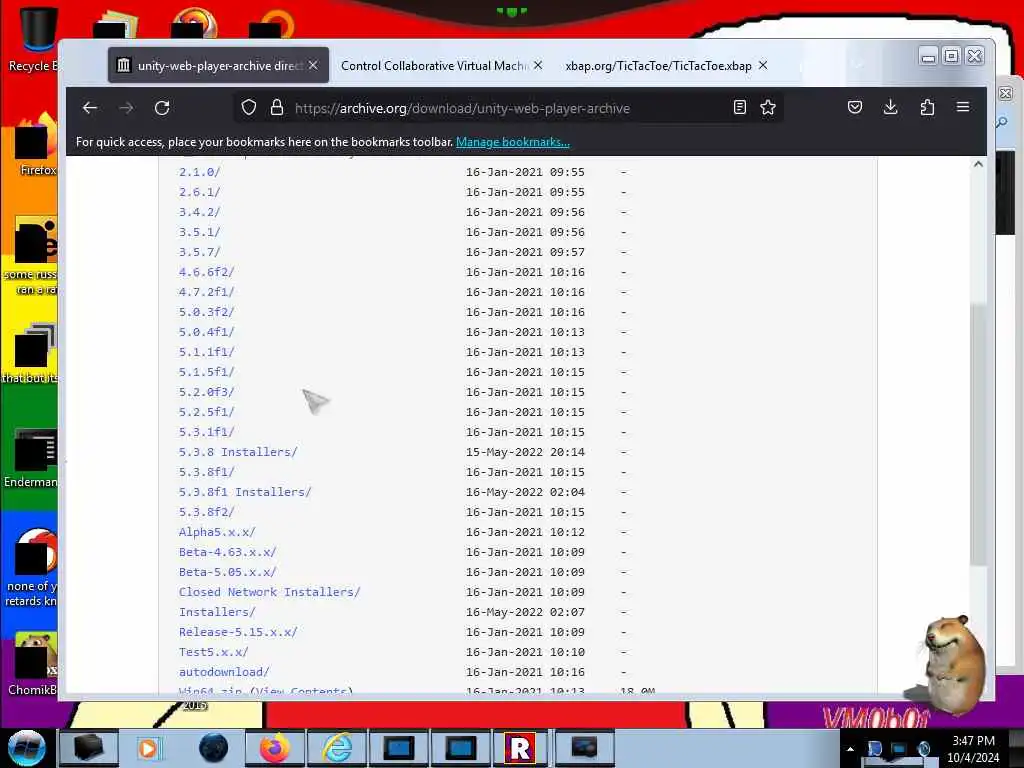Open the 5.1.5f1/ directory
1024x768 pixels.
(206, 372)
